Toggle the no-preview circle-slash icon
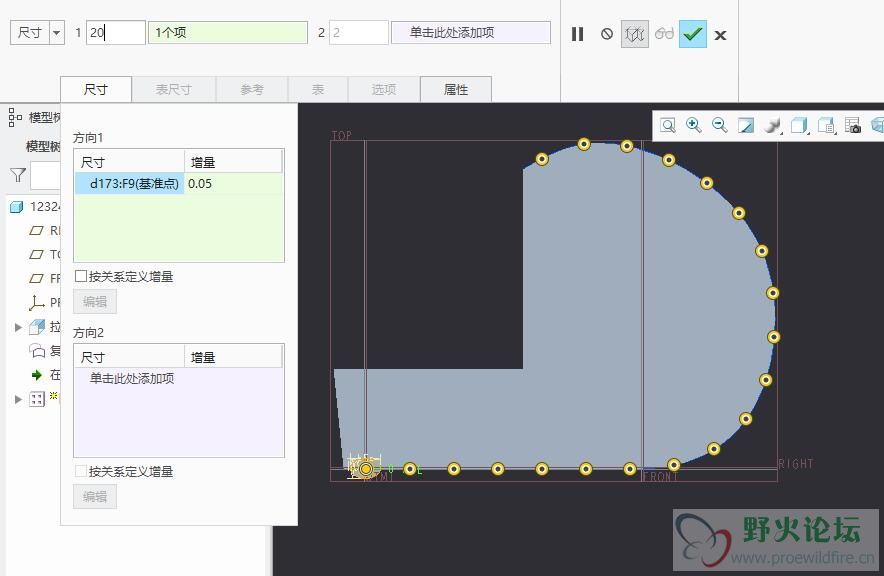 pos(606,34)
